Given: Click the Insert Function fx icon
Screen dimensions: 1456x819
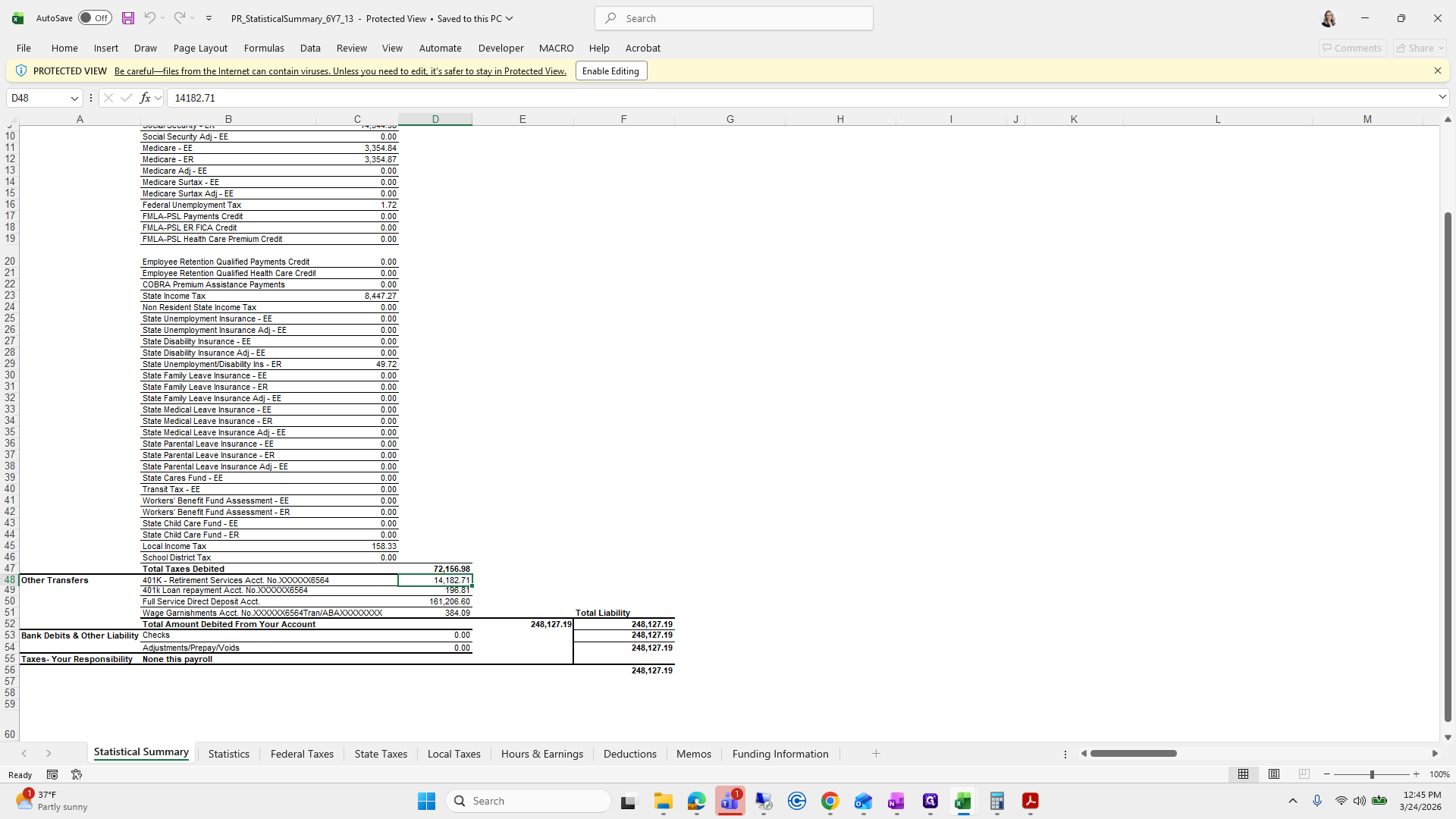Looking at the screenshot, I should (x=145, y=98).
